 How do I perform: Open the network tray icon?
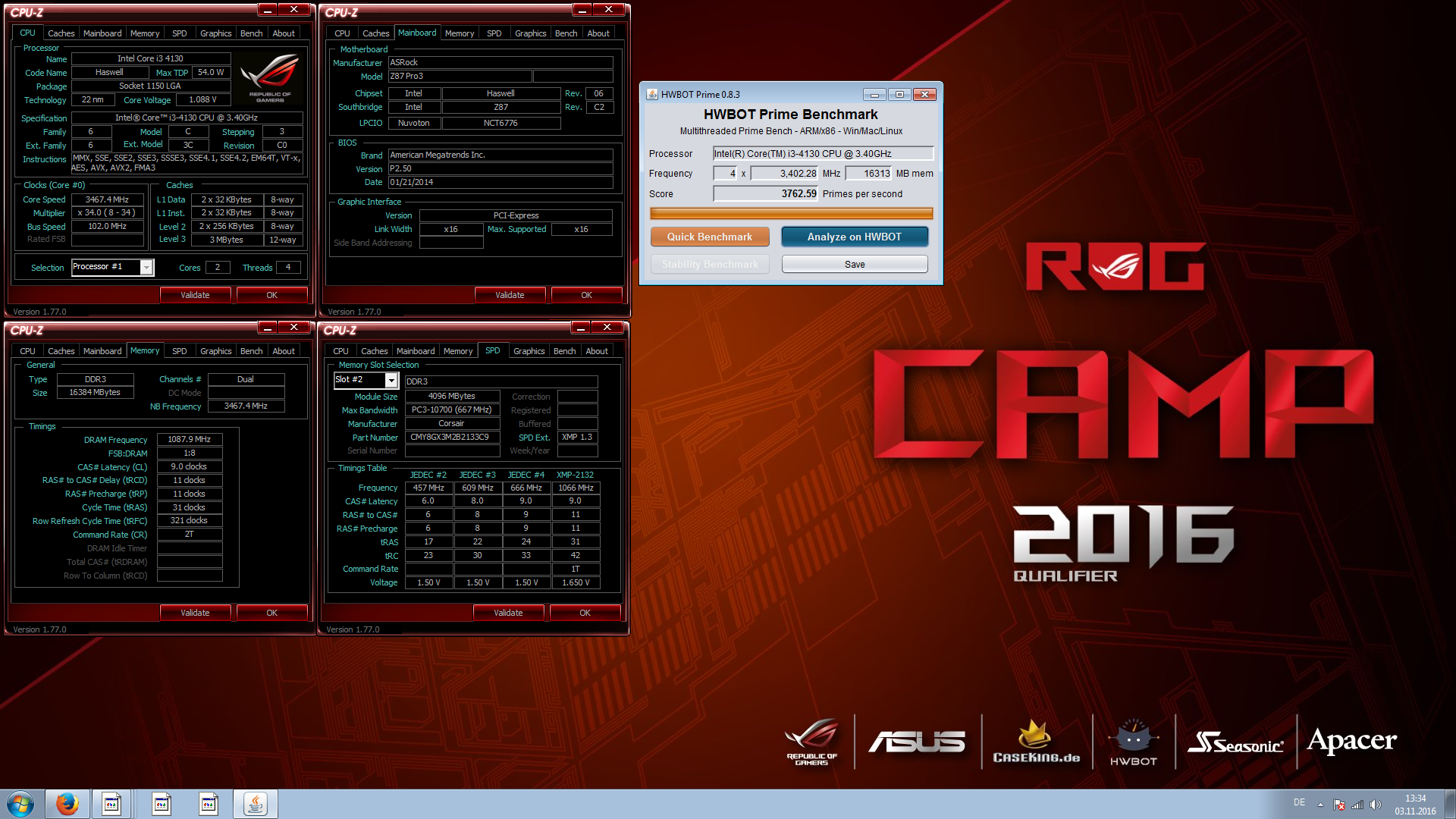(1357, 805)
